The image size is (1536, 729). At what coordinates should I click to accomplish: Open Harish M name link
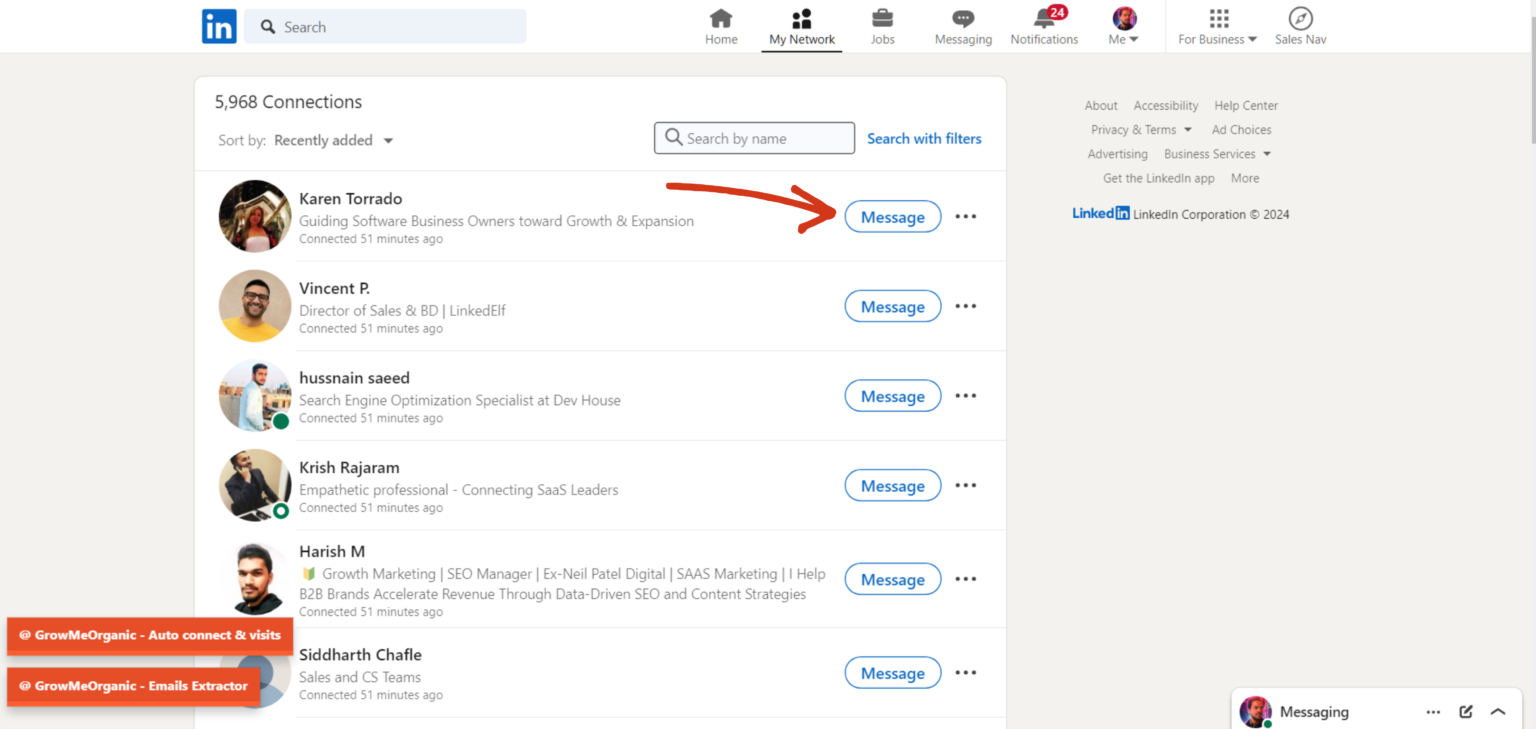(332, 551)
